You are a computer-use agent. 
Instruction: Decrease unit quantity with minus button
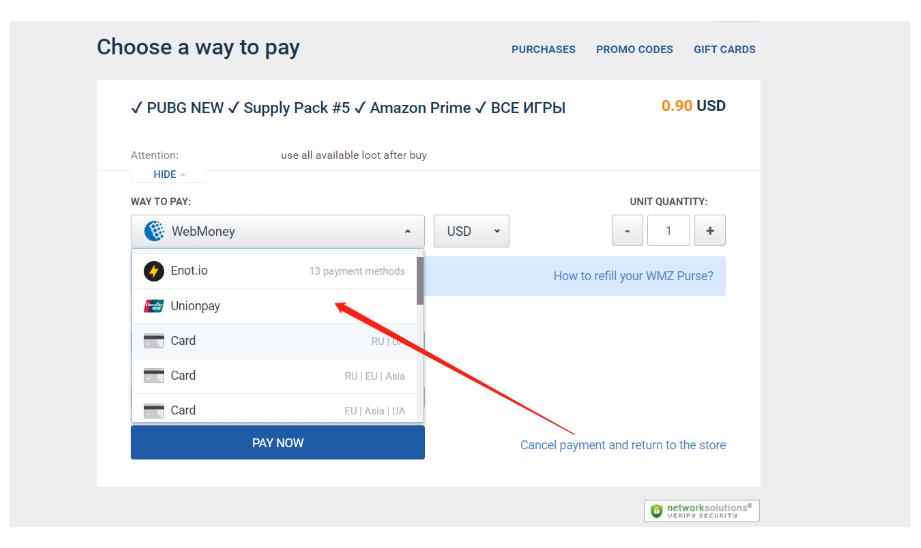[x=627, y=230]
